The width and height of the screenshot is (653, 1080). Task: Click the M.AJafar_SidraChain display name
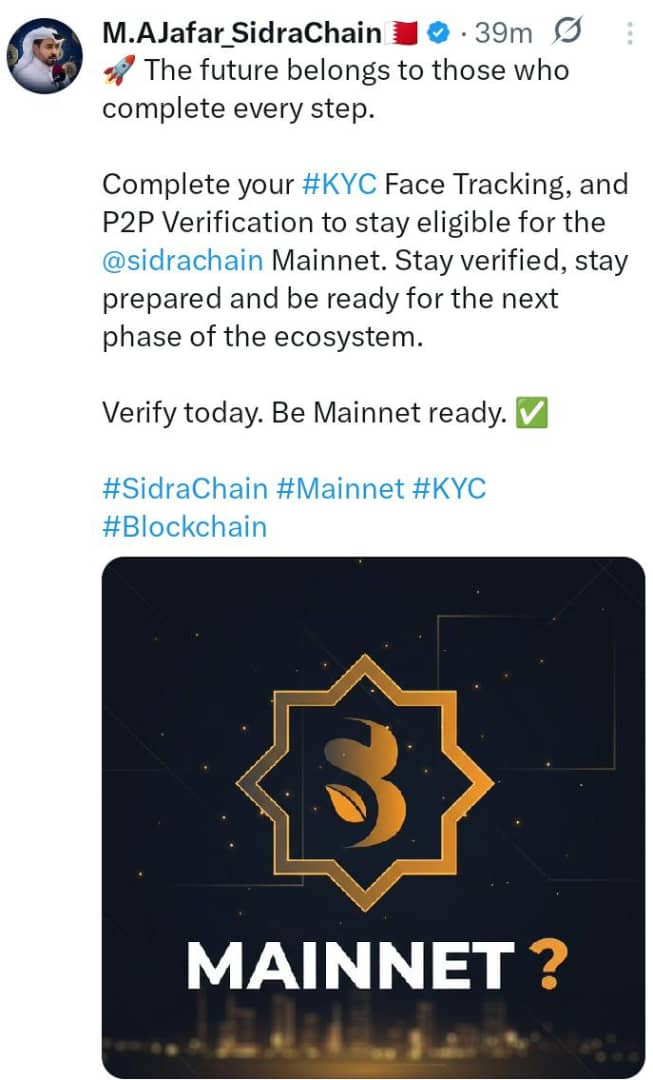242,32
